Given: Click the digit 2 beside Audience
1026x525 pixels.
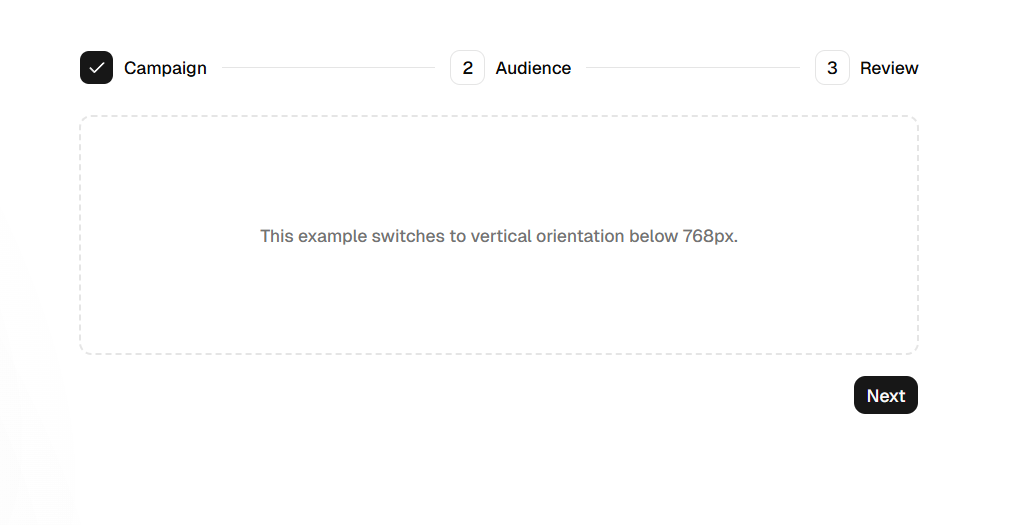Looking at the screenshot, I should pos(467,68).
